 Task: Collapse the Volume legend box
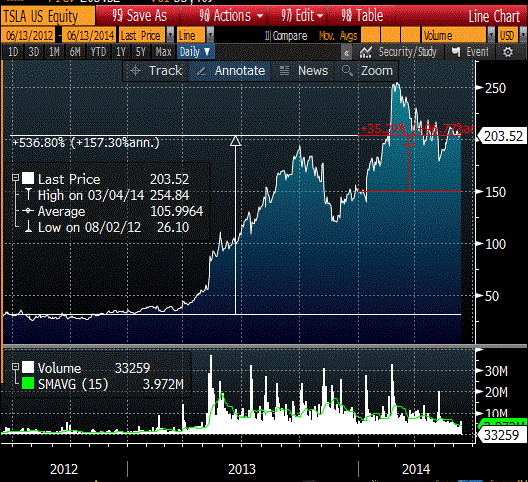click(15, 366)
